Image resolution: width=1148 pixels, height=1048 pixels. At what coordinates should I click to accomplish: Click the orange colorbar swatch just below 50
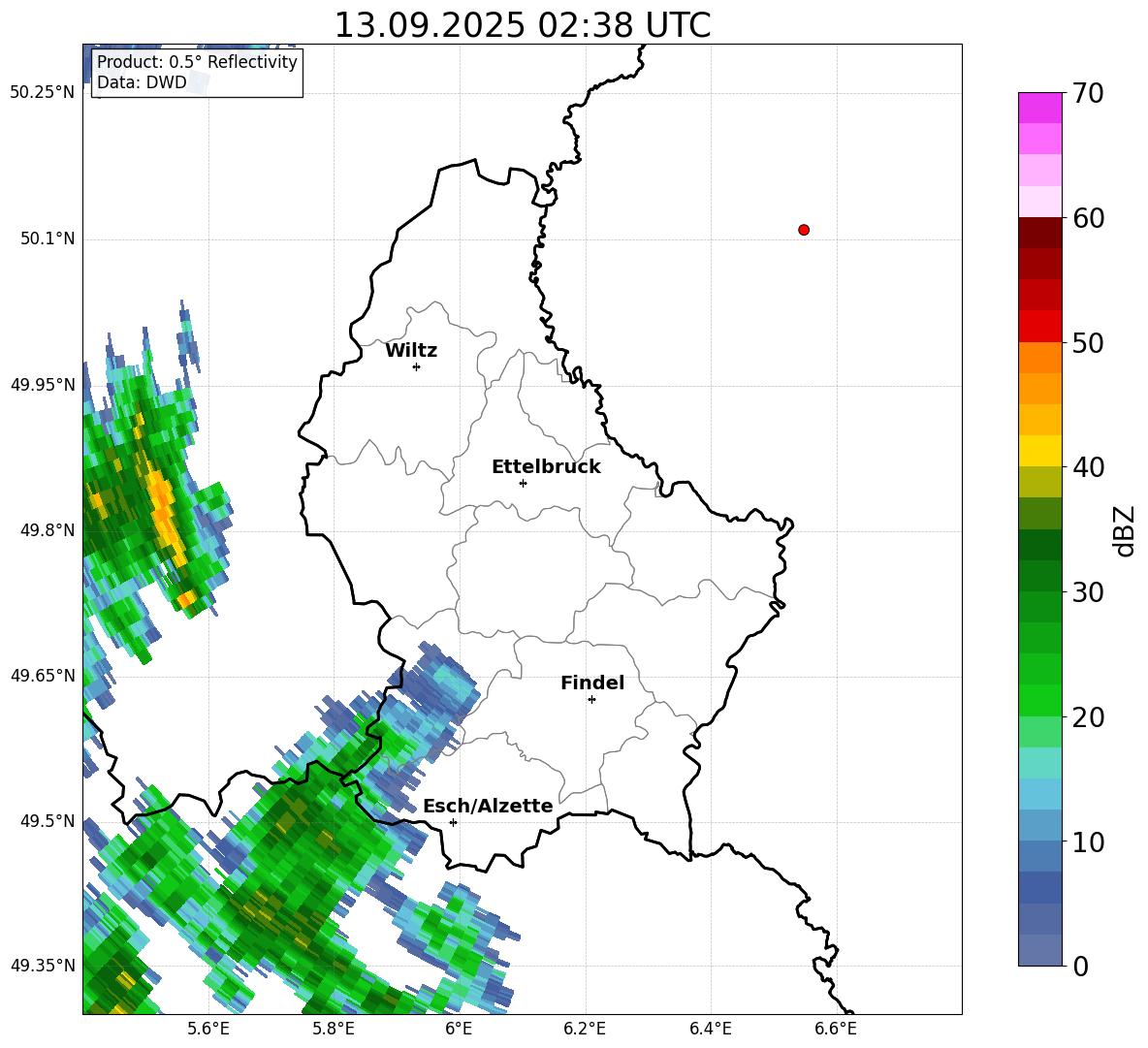point(1039,358)
